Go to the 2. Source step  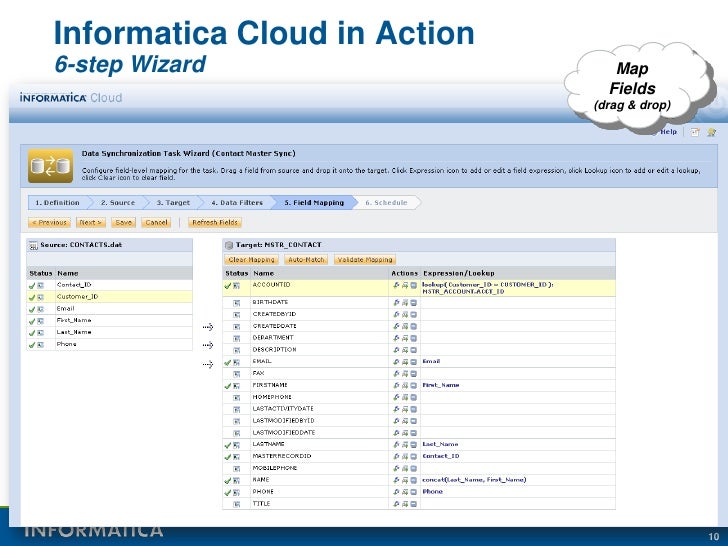click(118, 203)
